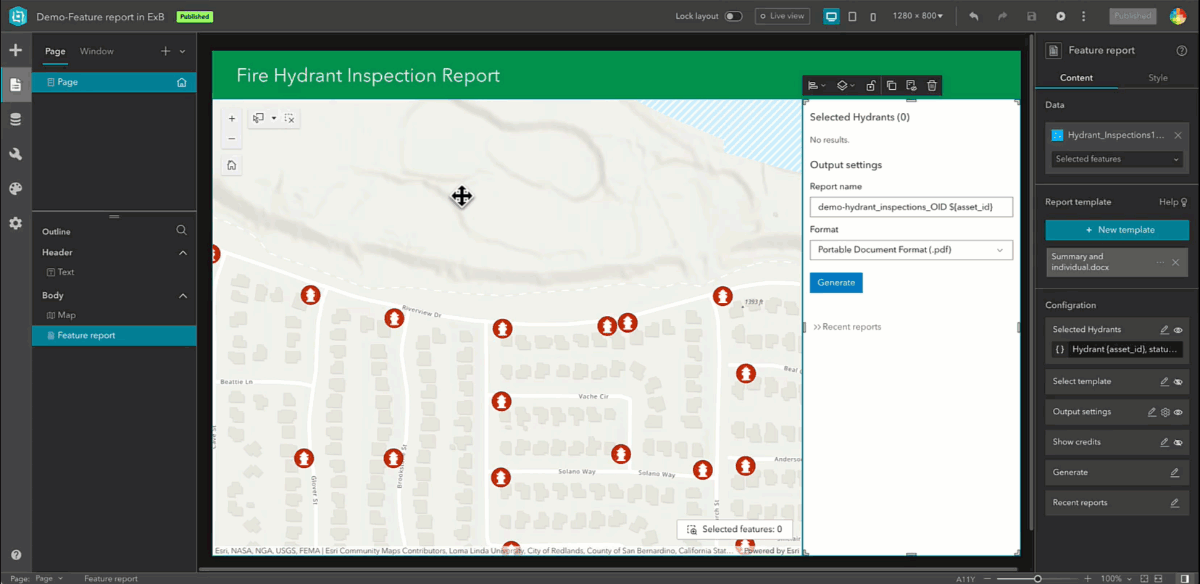Search the Outline panel
Viewport: 1200px width, 584px height.
coord(182,230)
